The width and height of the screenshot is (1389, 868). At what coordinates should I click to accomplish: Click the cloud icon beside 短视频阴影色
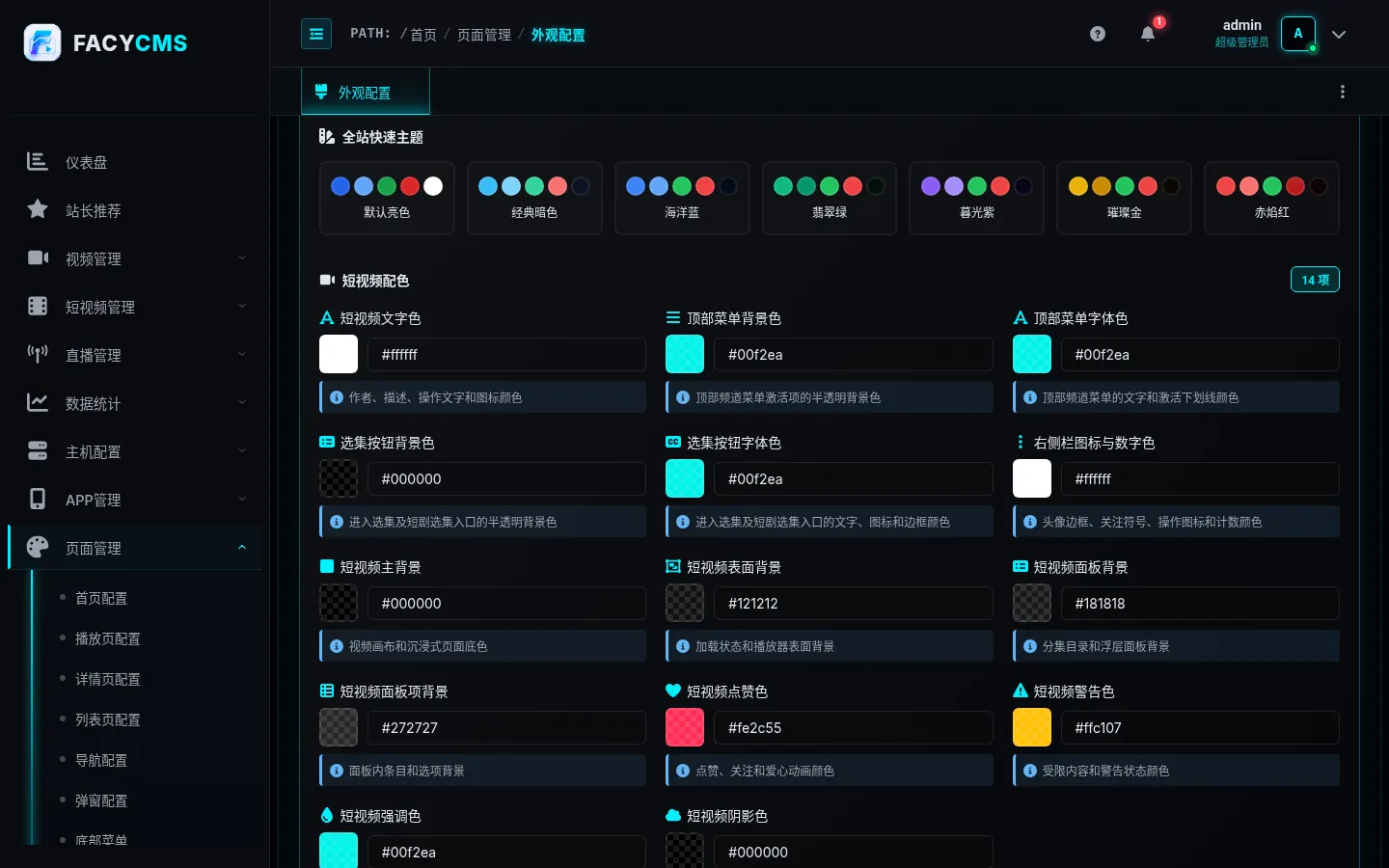point(673,815)
